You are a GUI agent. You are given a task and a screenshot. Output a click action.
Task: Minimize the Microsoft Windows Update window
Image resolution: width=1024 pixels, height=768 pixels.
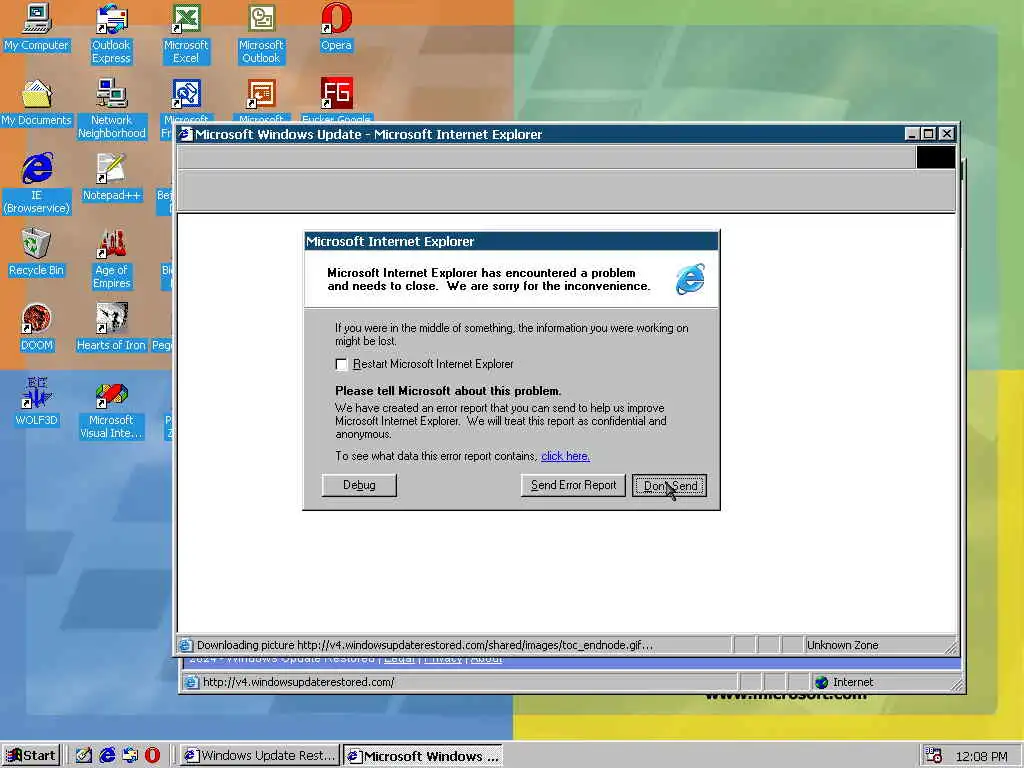pos(913,134)
